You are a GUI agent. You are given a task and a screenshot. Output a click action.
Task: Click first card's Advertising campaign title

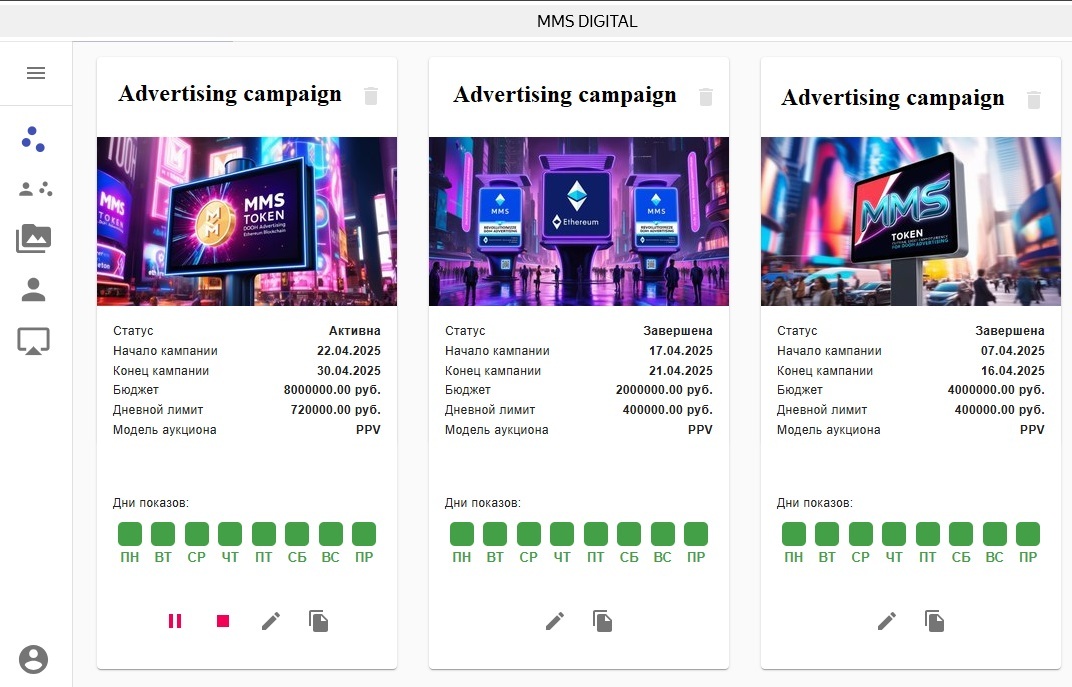tap(230, 94)
